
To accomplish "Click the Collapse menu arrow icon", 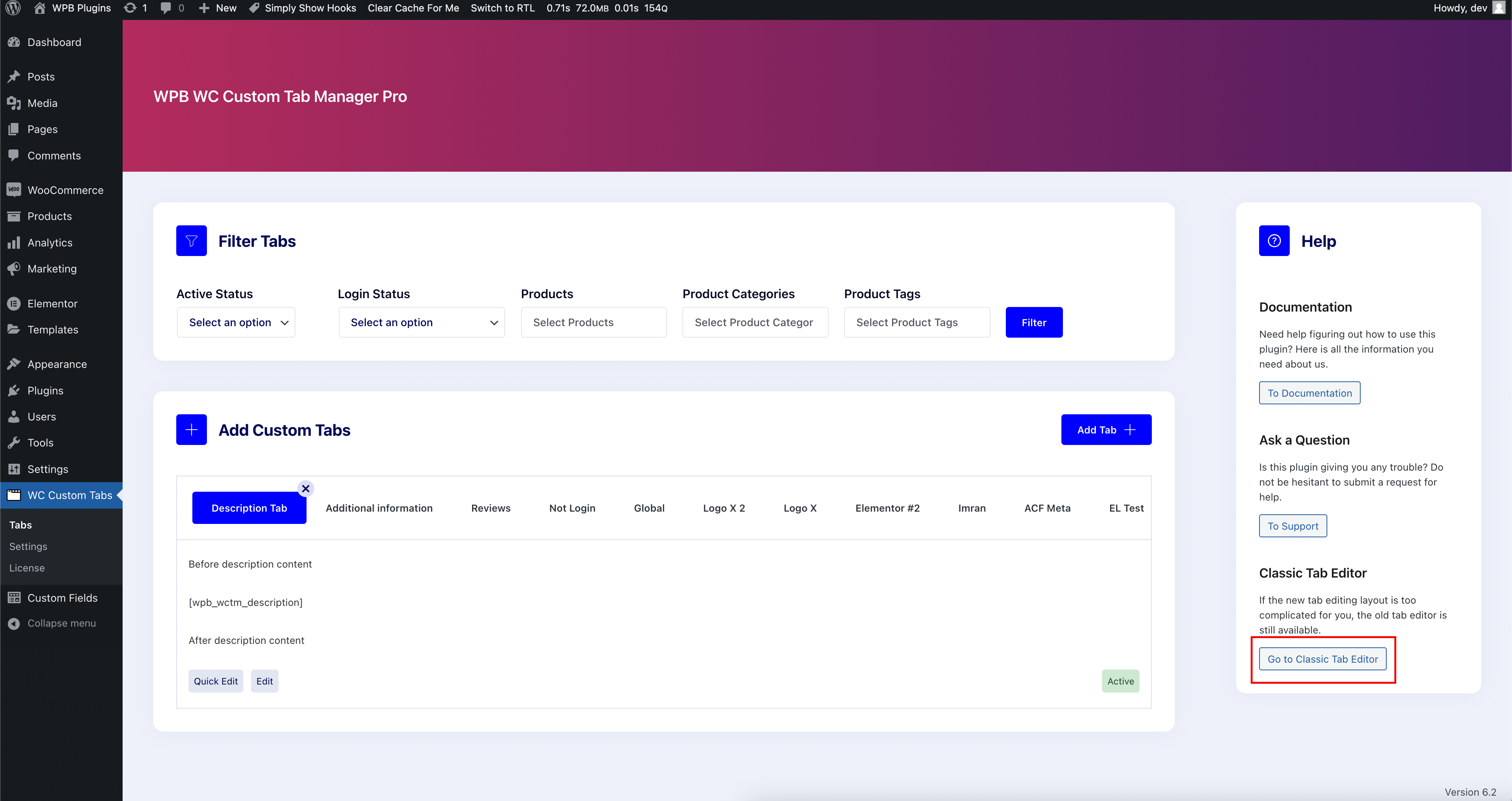I will pos(14,624).
